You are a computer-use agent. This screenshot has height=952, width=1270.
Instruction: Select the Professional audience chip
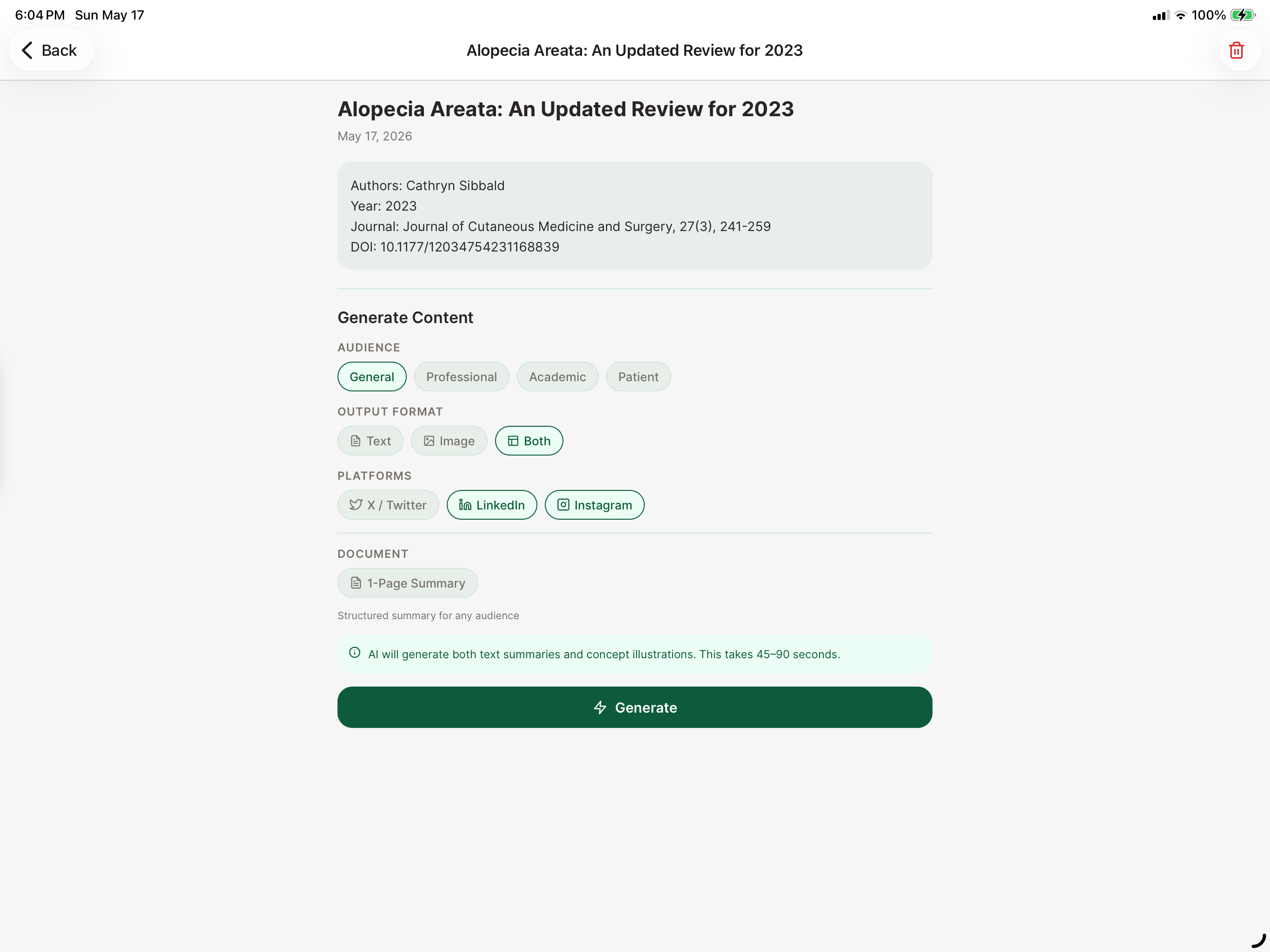pyautogui.click(x=461, y=377)
